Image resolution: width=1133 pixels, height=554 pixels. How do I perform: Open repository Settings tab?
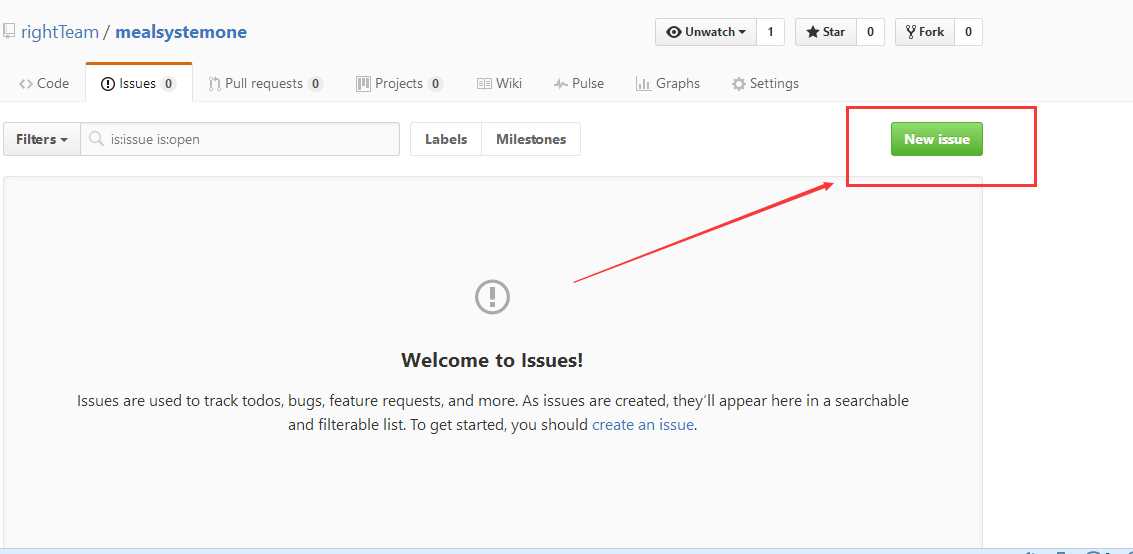pyautogui.click(x=765, y=83)
